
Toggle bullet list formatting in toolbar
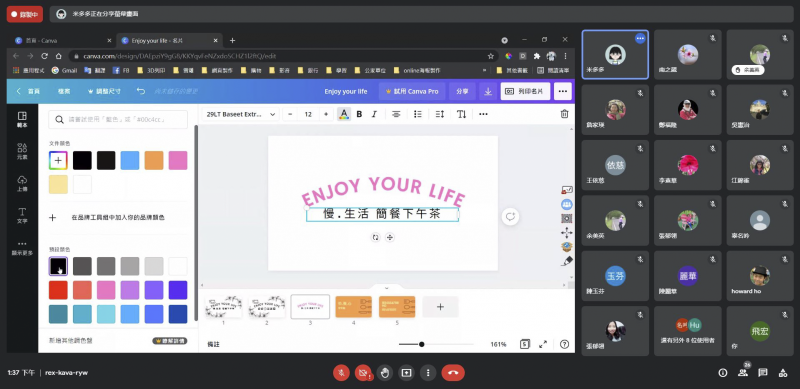tap(418, 114)
